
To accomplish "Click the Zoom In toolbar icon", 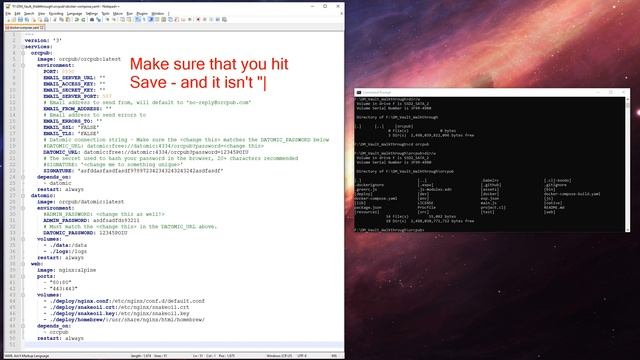I will pos(107,19).
